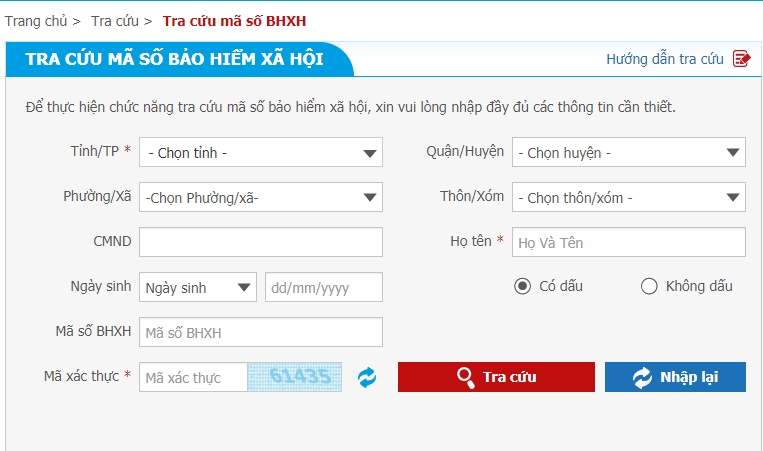The height and width of the screenshot is (451, 763).
Task: Open the Chọn tỉnh dropdown
Action: tap(261, 153)
